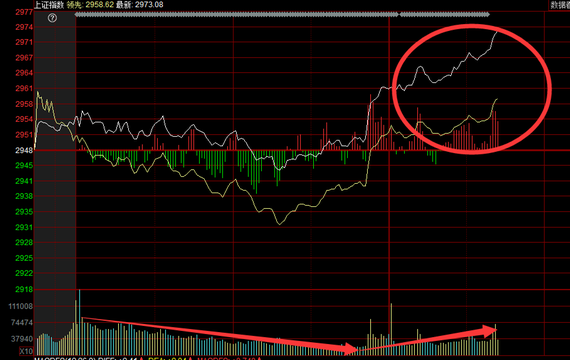Click the MACD indicator label below volume
The height and width of the screenshot is (360, 570).
coord(65,359)
